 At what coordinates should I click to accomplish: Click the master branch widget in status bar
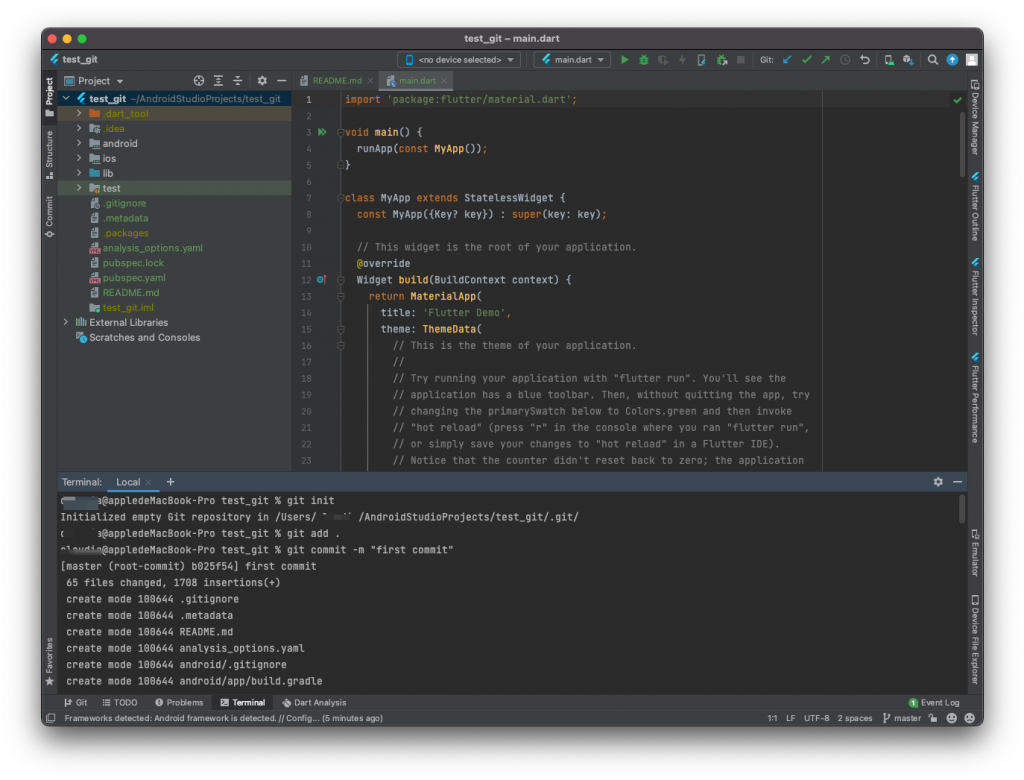click(901, 718)
